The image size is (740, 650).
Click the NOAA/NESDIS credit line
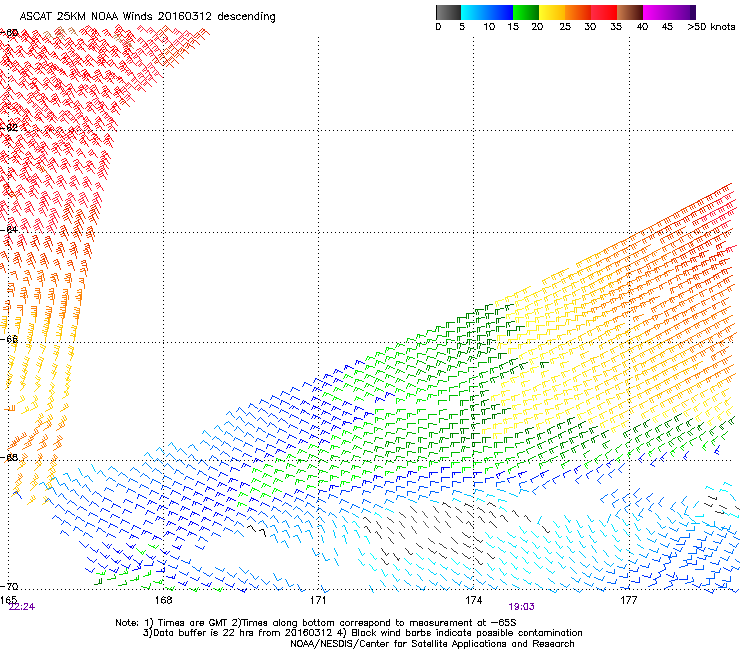pos(432,644)
